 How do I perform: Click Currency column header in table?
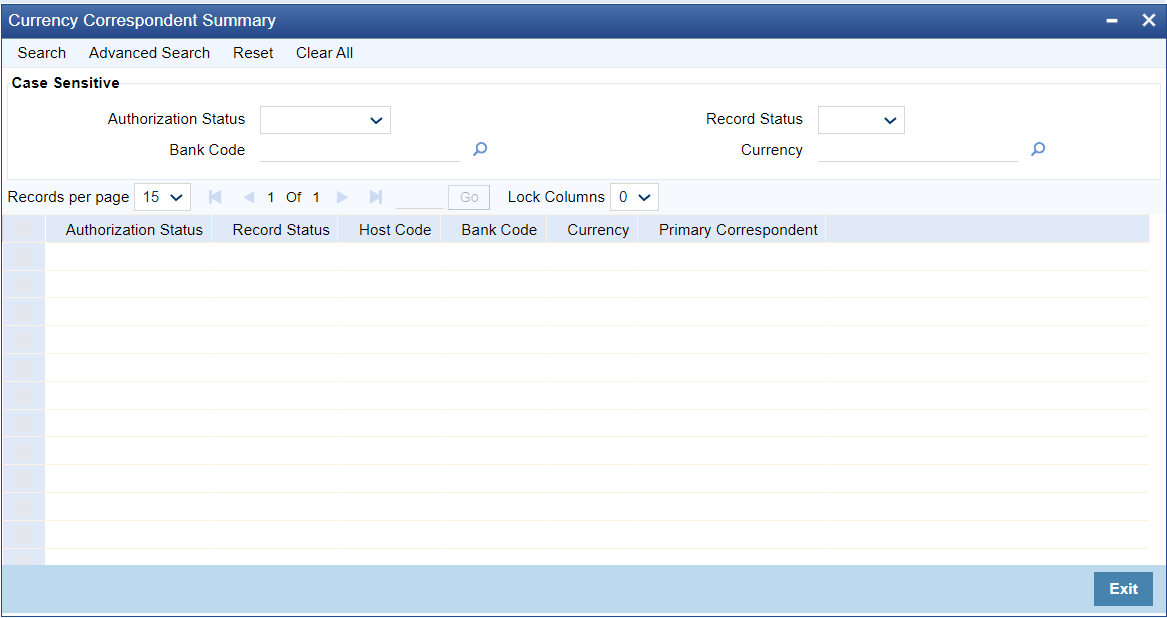coord(598,230)
